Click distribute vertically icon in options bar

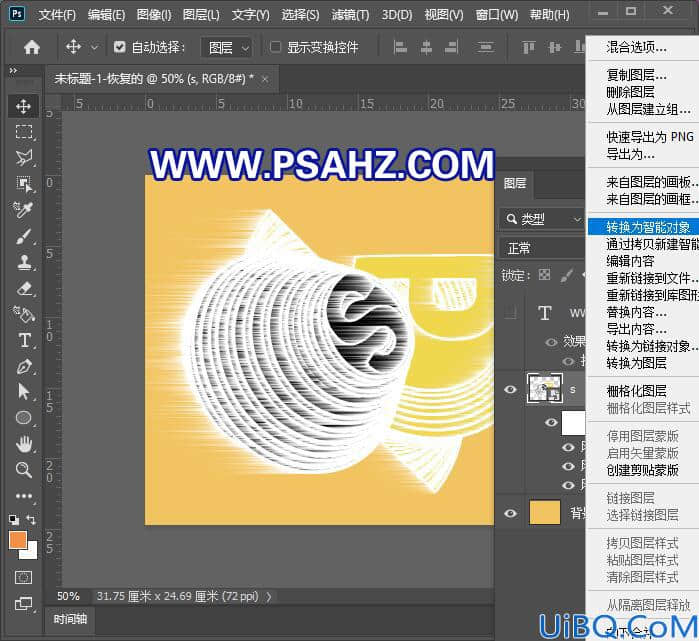[x=485, y=47]
